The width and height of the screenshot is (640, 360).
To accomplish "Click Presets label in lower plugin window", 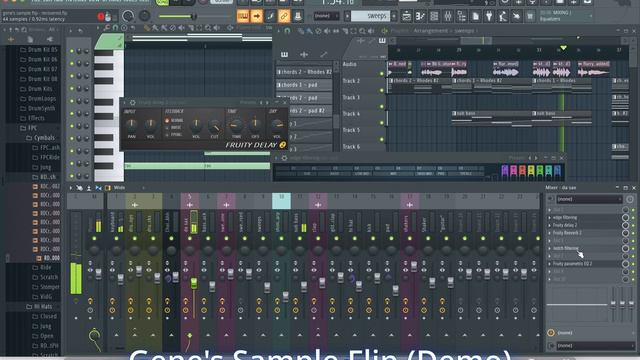I will (x=516, y=158).
